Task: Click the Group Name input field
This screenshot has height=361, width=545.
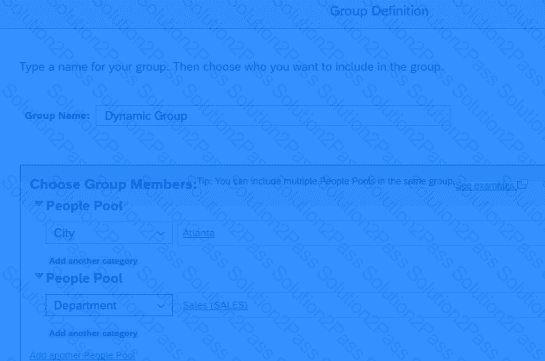Action: [273, 116]
